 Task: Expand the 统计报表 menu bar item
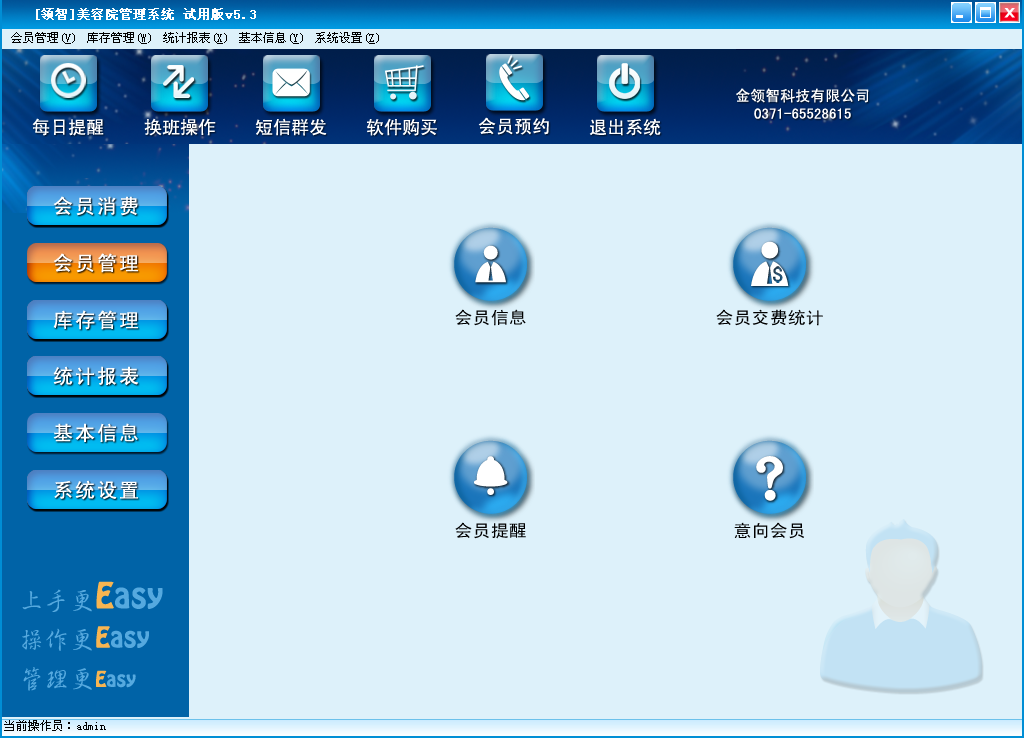[194, 38]
